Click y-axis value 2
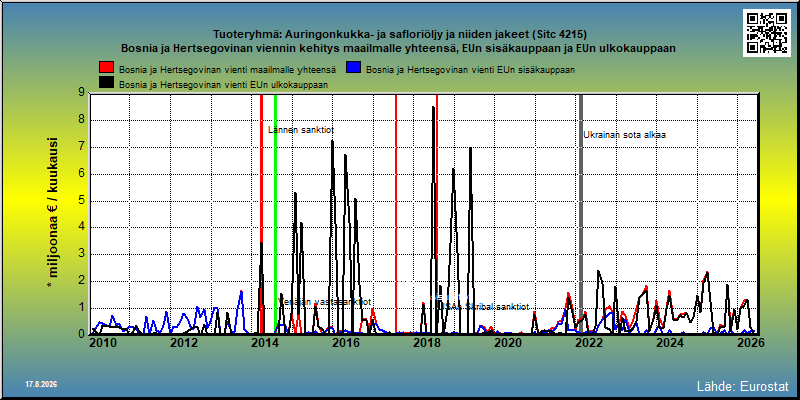 (81, 281)
